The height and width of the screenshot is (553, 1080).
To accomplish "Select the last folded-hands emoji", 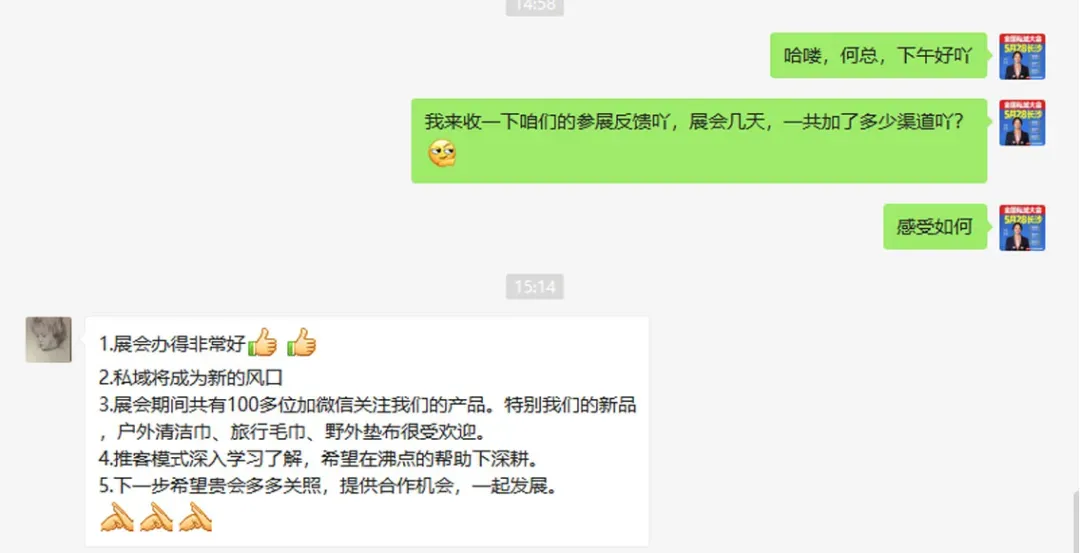I will 196,517.
